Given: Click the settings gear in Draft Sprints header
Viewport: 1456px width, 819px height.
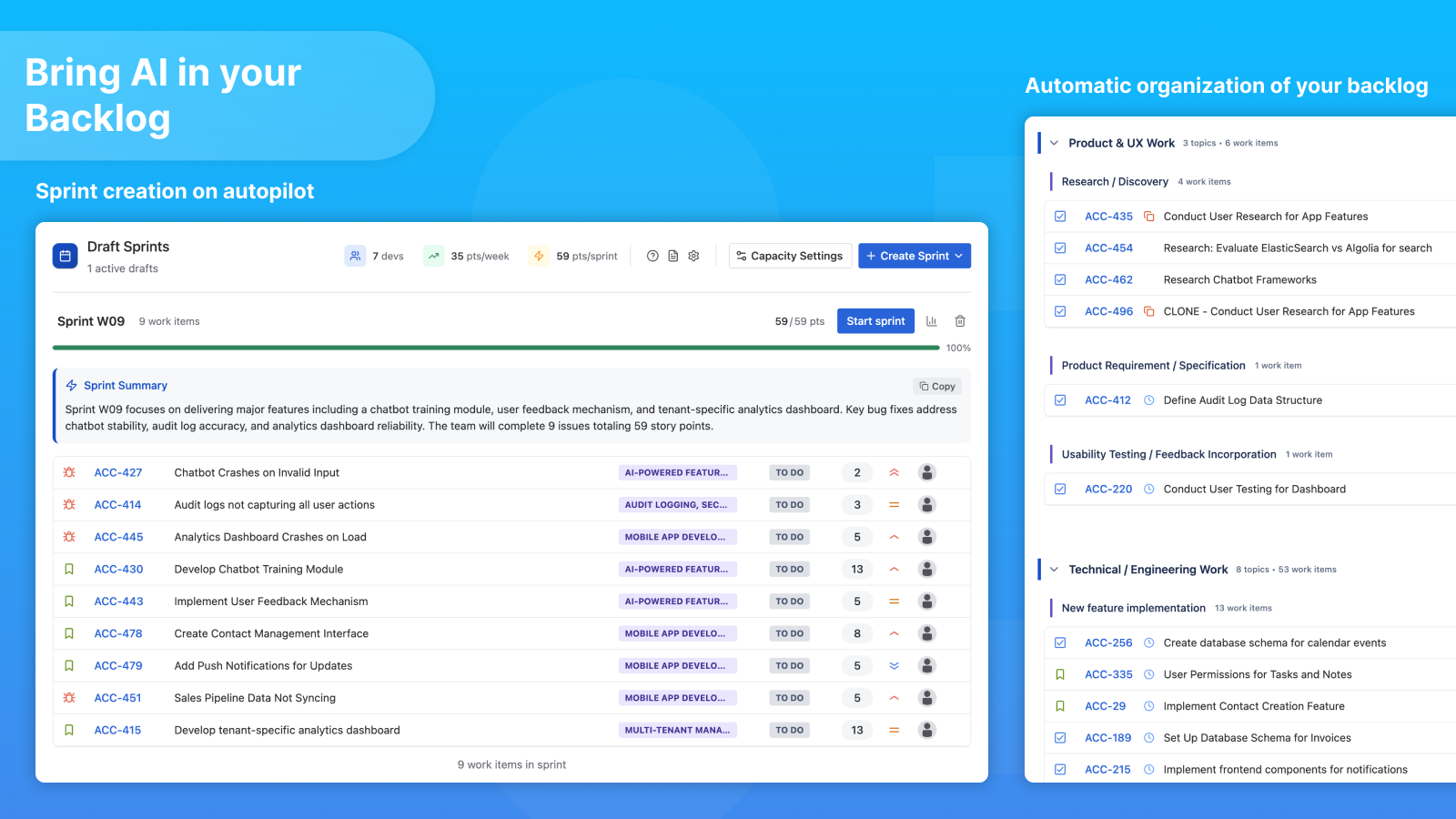Looking at the screenshot, I should point(693,256).
